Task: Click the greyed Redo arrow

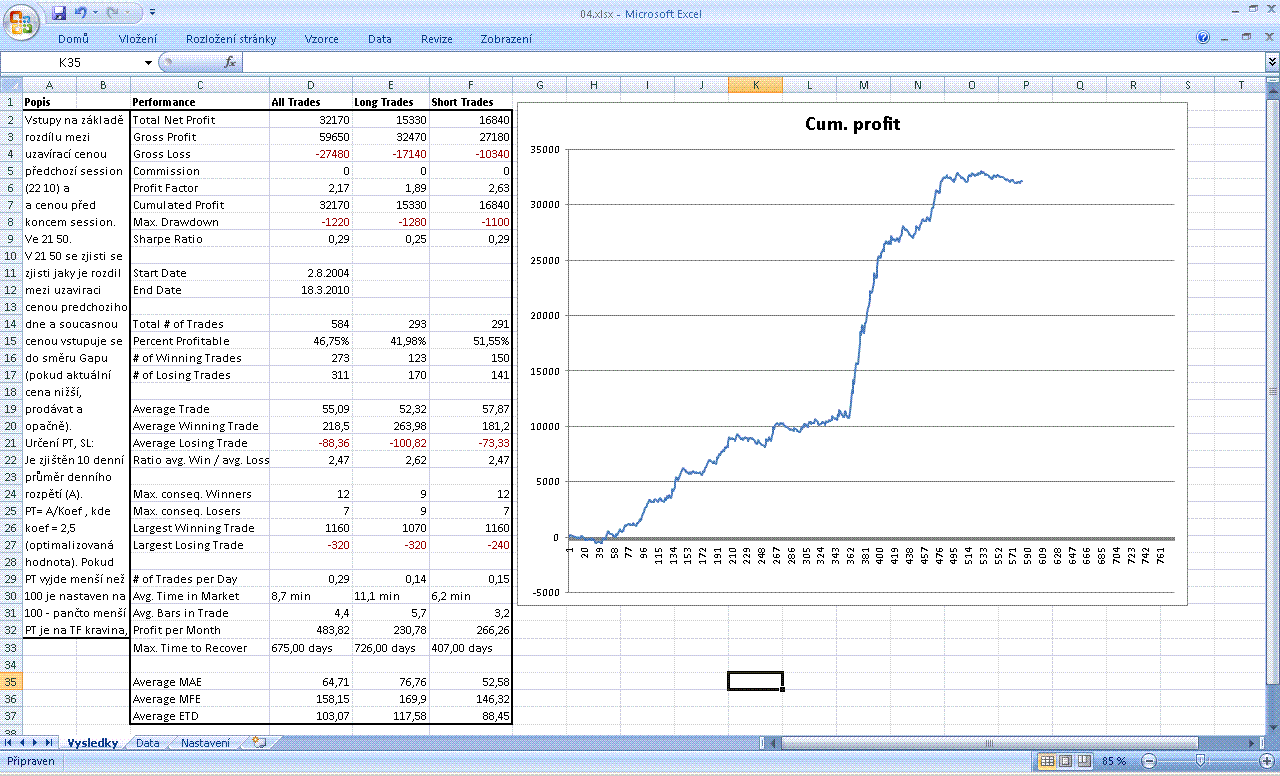Action: pos(112,13)
